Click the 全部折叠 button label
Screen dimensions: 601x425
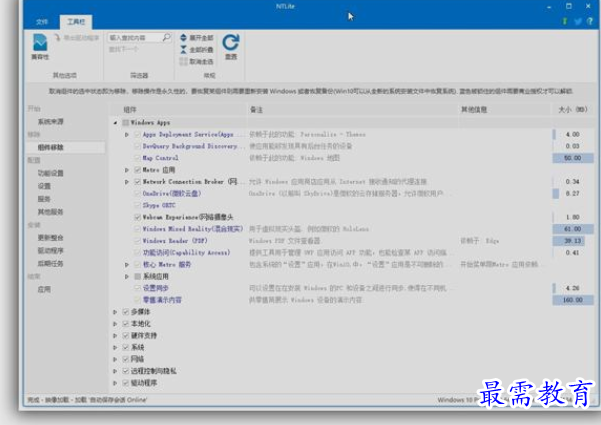pyautogui.click(x=201, y=49)
